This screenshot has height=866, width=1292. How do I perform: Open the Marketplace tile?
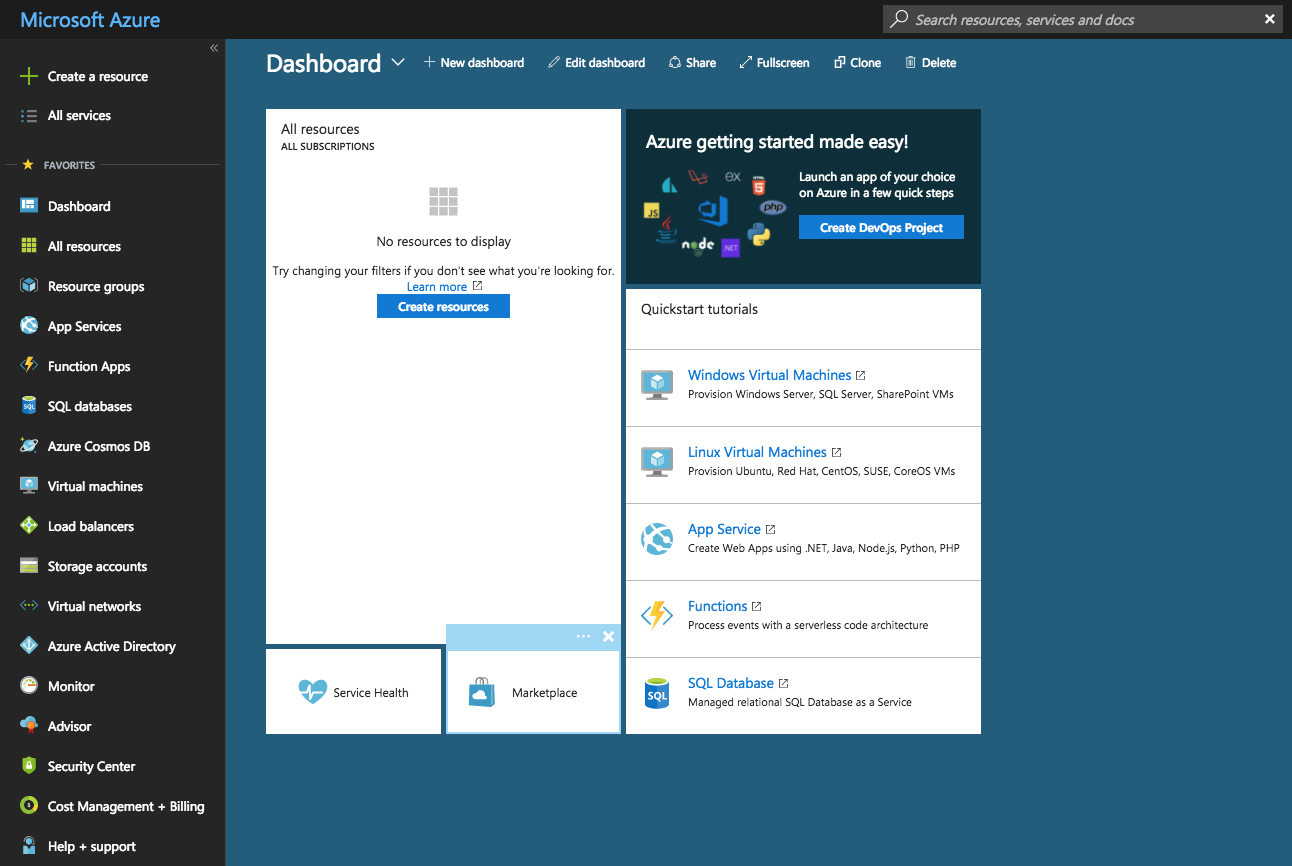(x=533, y=692)
